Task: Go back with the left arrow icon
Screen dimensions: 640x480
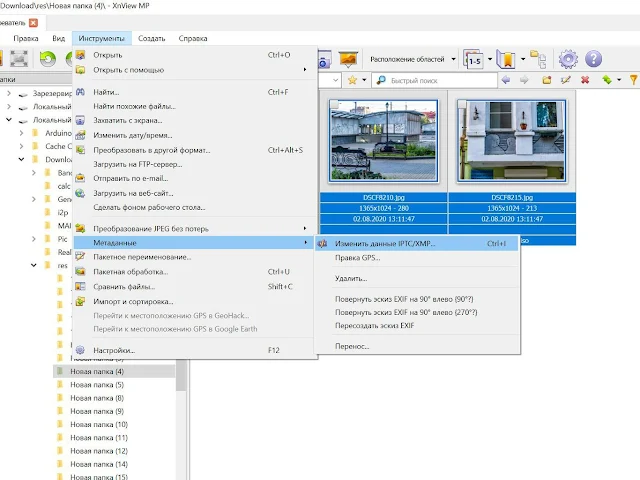Action: pos(506,80)
